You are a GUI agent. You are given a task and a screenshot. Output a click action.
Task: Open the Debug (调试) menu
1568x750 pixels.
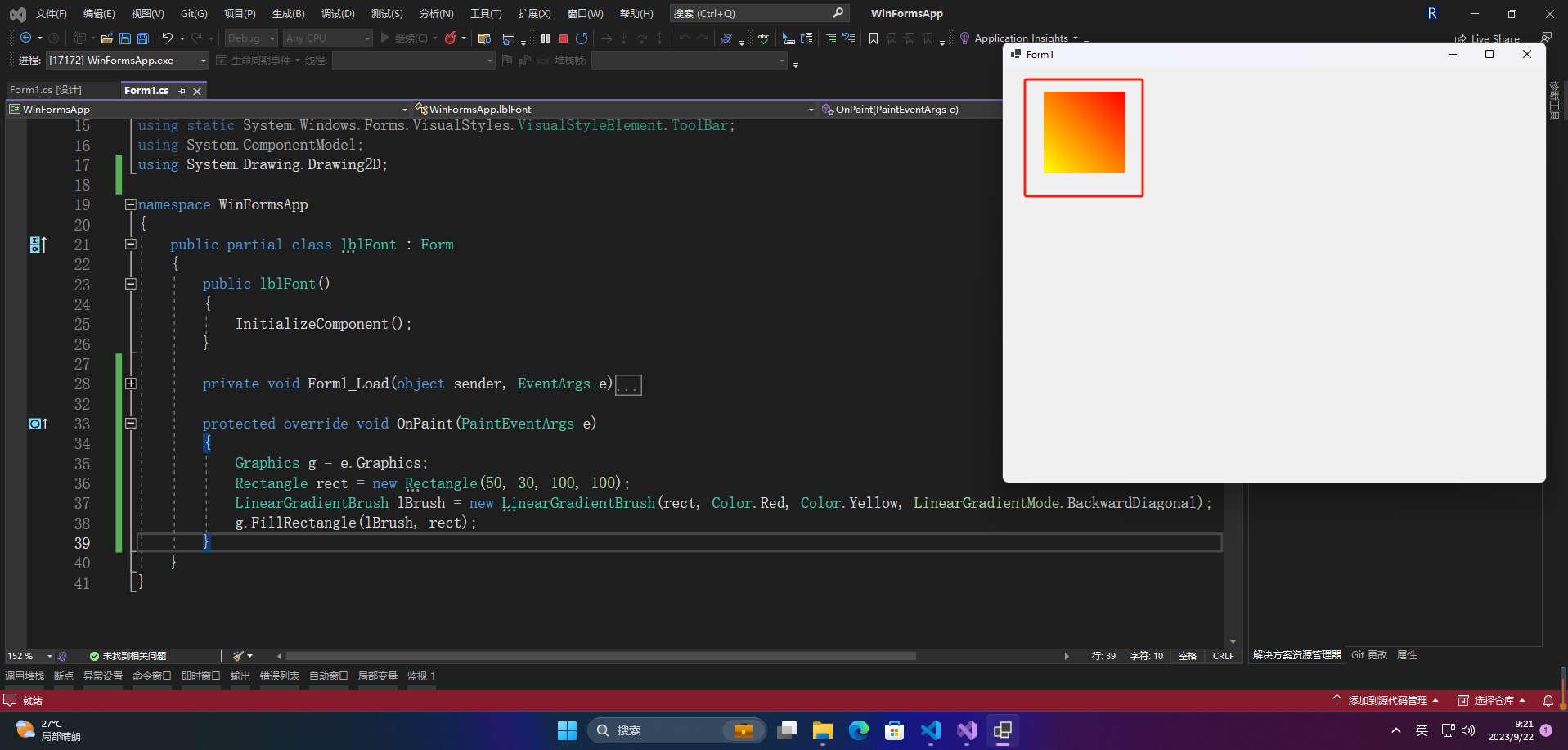338,13
